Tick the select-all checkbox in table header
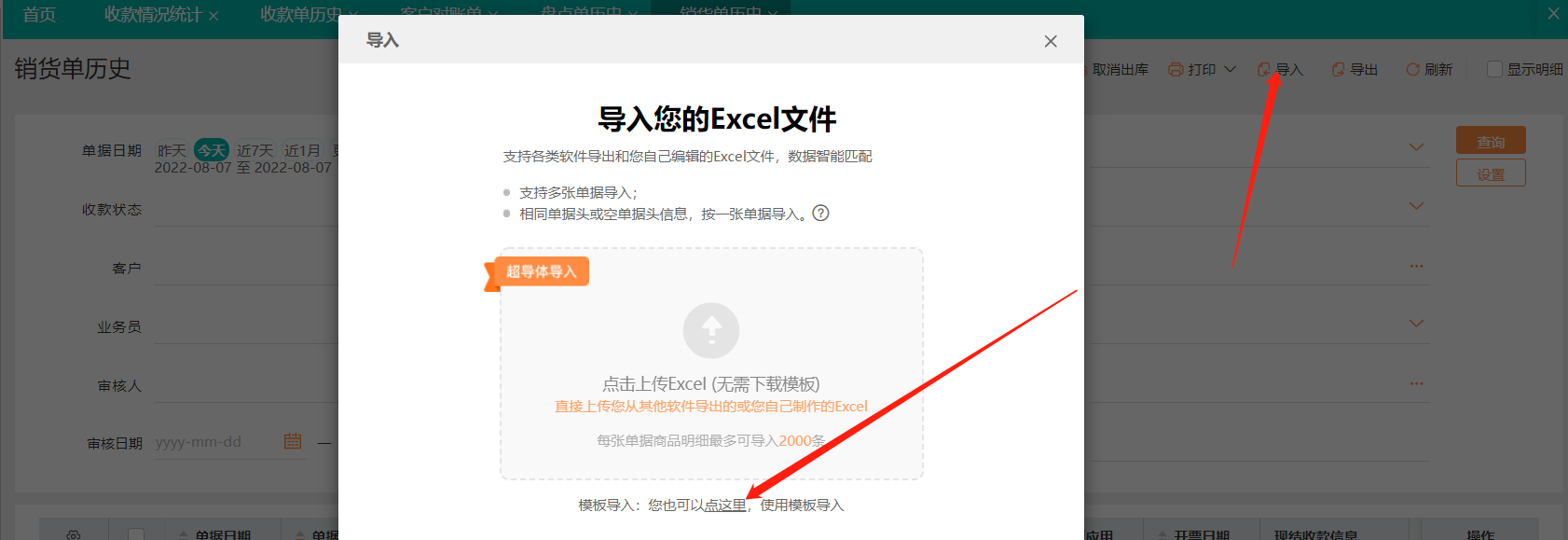 pos(136,534)
